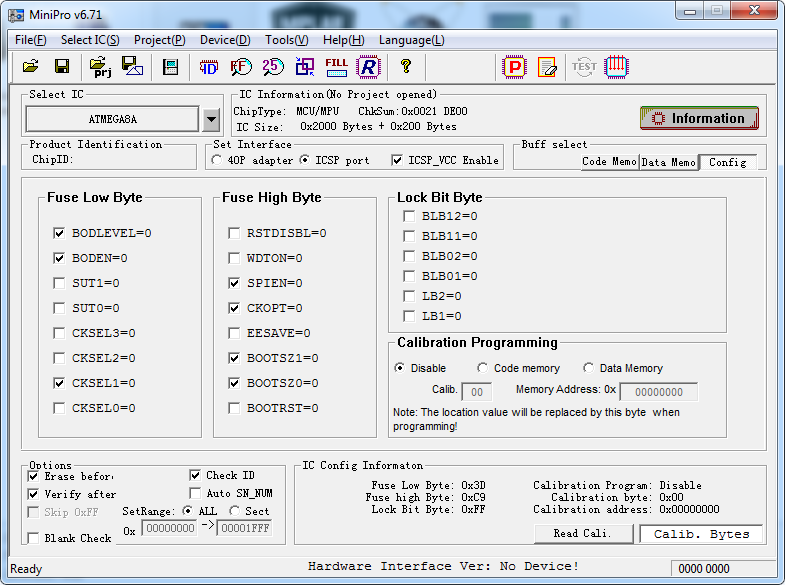
Task: Click the Program chip P icon
Action: (x=515, y=67)
